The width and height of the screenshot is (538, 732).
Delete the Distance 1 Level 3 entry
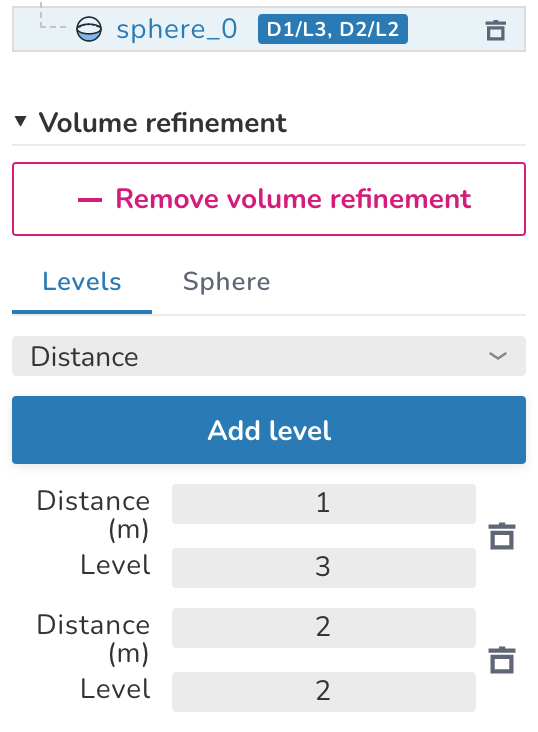502,536
